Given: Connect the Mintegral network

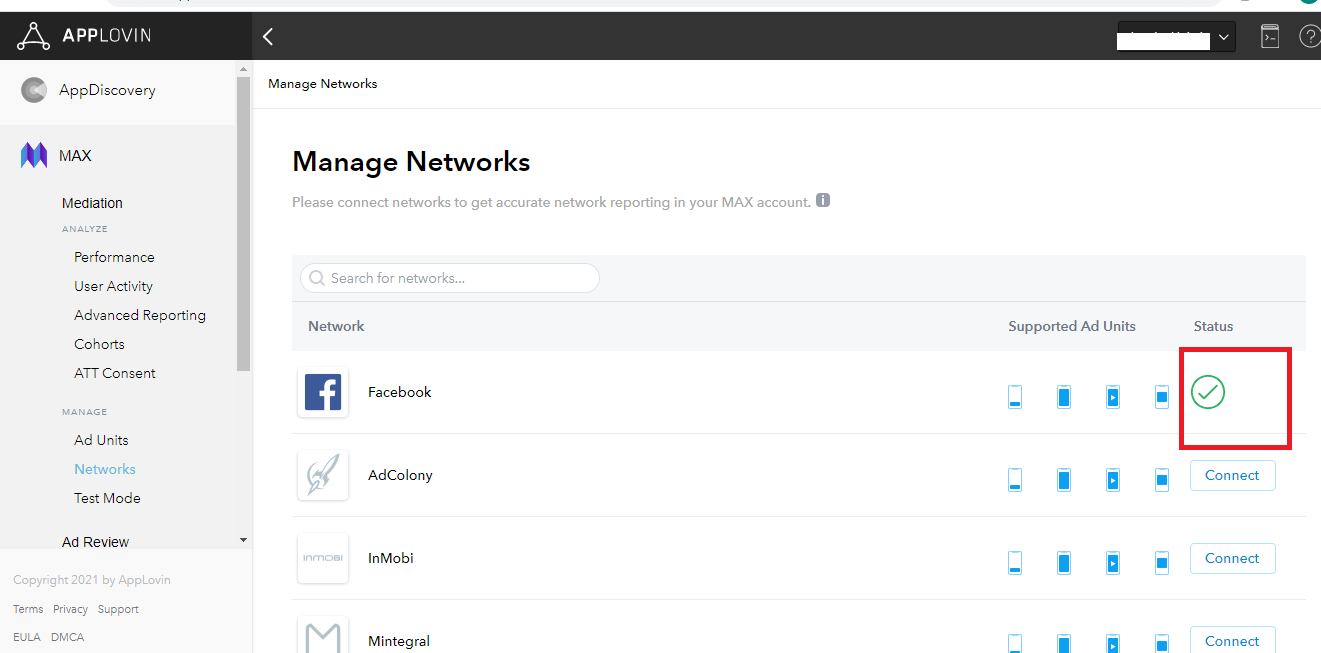Looking at the screenshot, I should coord(1232,640).
